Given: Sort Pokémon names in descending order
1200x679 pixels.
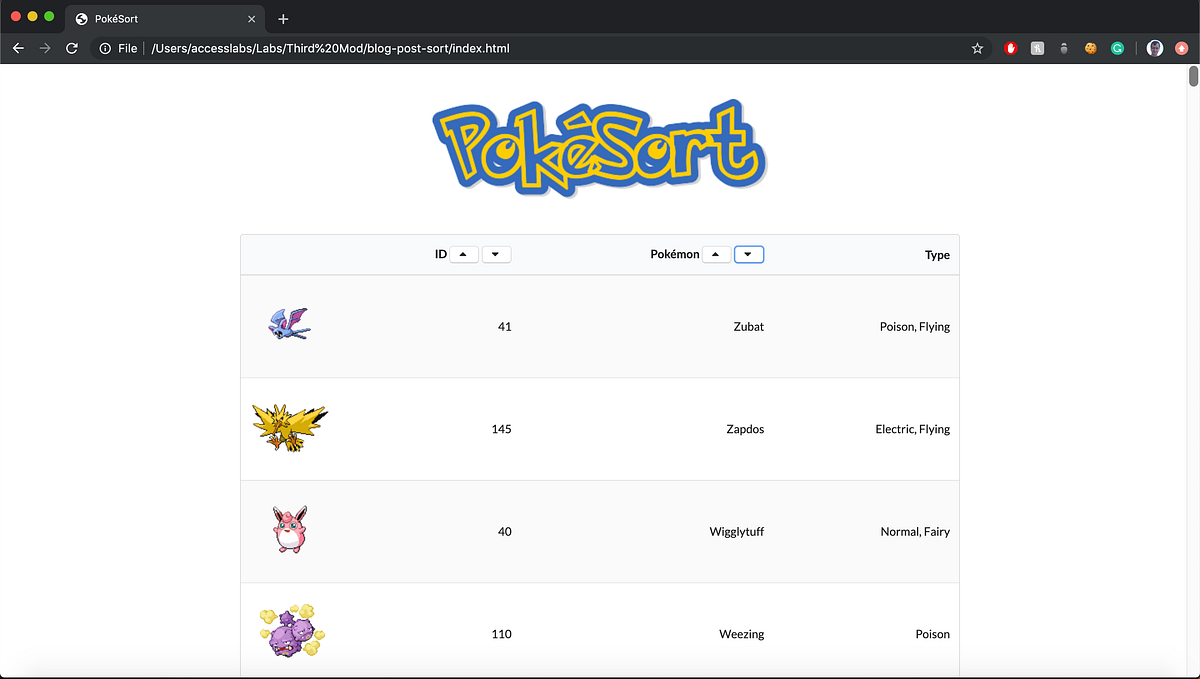Looking at the screenshot, I should (748, 254).
